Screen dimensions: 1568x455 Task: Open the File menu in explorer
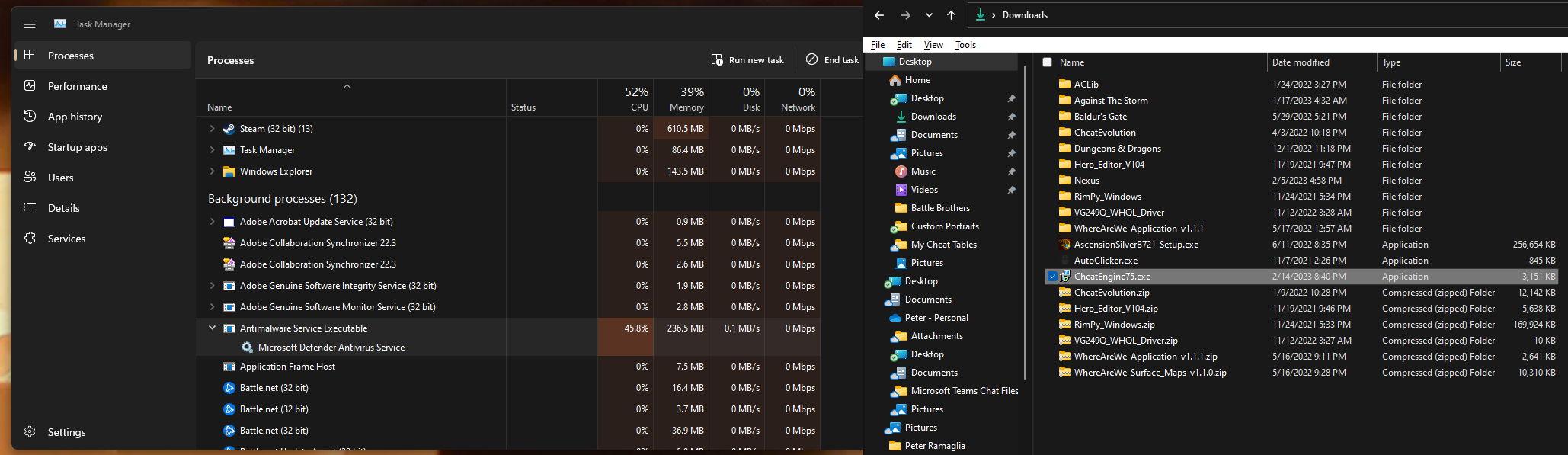(x=878, y=45)
